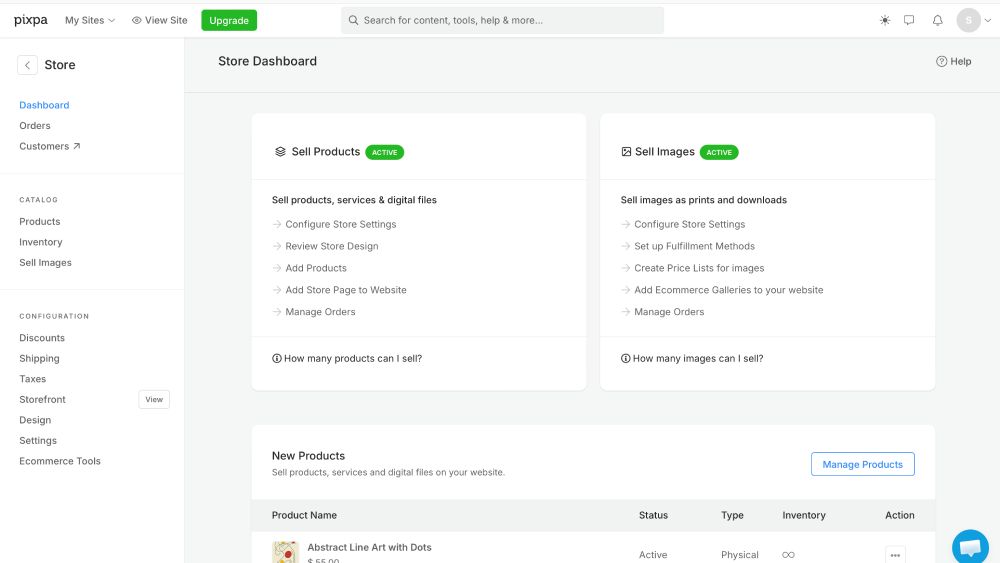Select Dashboard in the sidebar
Image resolution: width=1000 pixels, height=563 pixels.
click(x=44, y=105)
